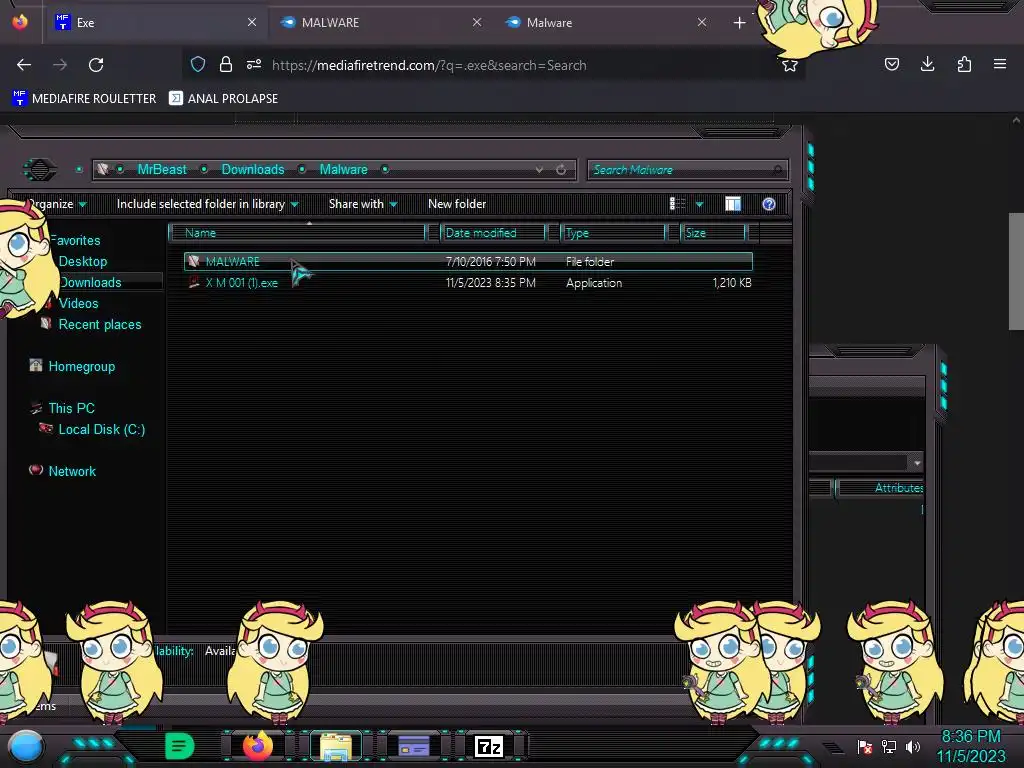
Task: Open the Action Center flag icon
Action: click(x=865, y=746)
